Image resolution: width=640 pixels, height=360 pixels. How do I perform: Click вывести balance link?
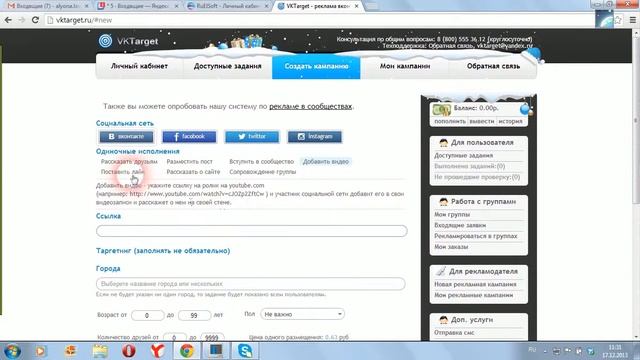[482, 121]
